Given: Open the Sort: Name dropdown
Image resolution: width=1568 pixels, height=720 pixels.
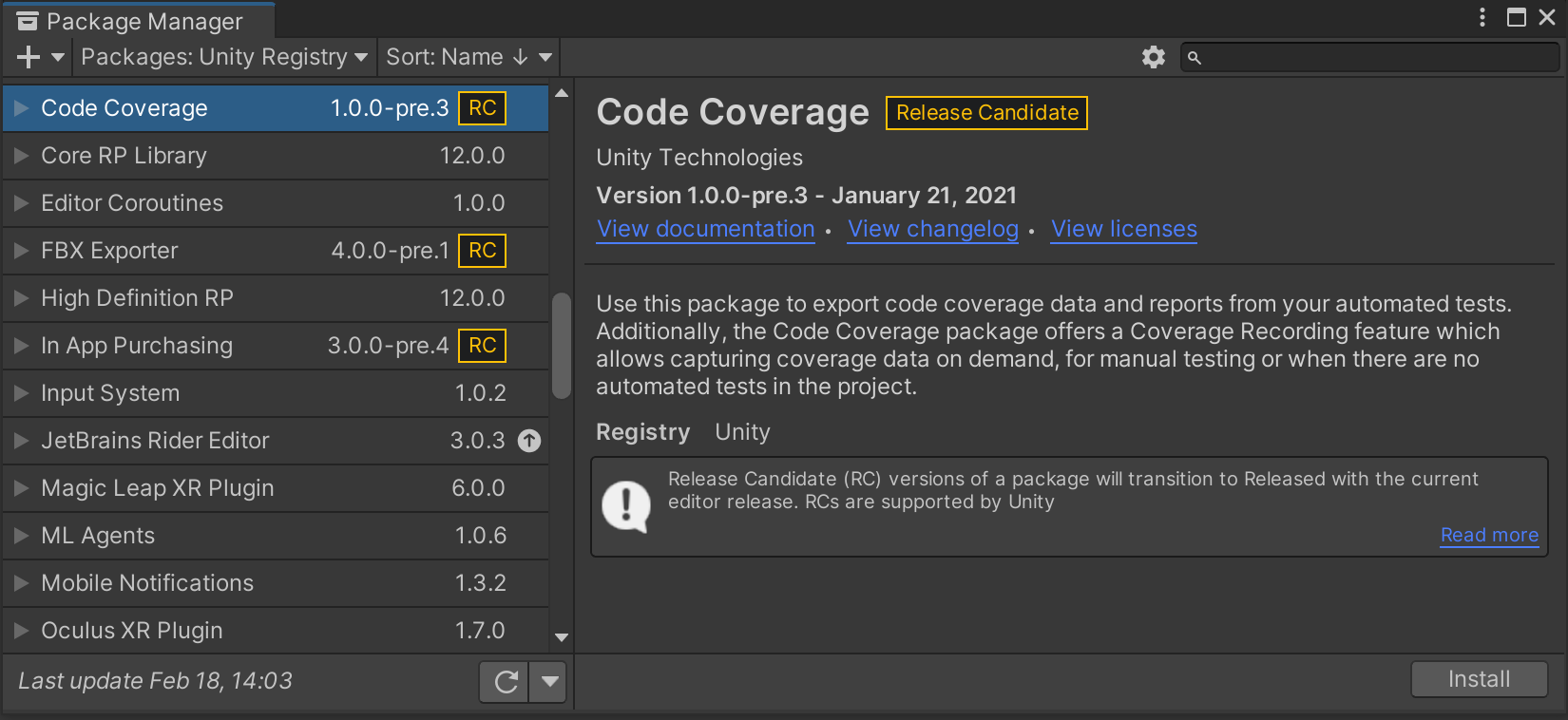Looking at the screenshot, I should coord(468,58).
